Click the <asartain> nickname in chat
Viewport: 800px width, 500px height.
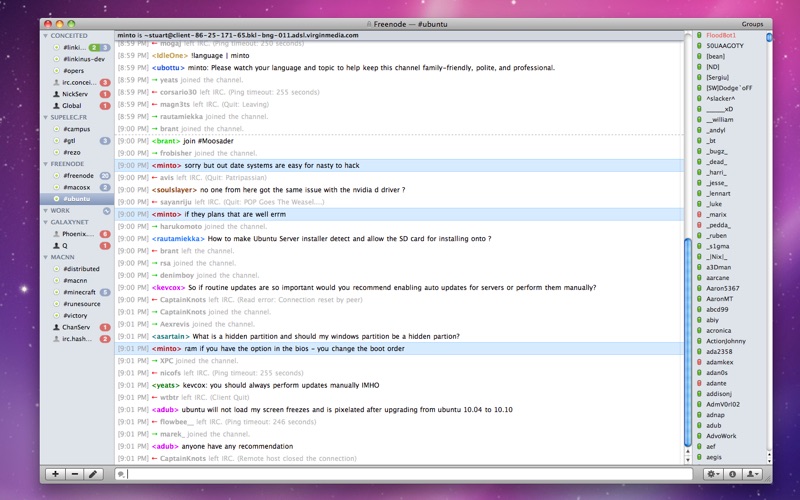[x=170, y=337]
